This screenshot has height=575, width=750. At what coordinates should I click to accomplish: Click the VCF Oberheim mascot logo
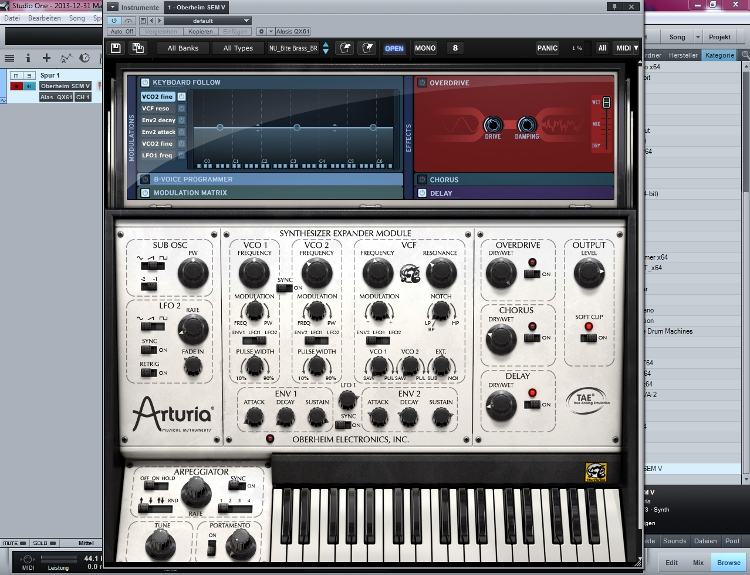[409, 274]
